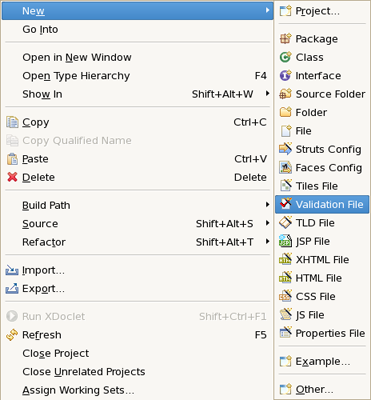This screenshot has height=400, width=371.
Task: Click the green Class icon
Action: tap(285, 57)
